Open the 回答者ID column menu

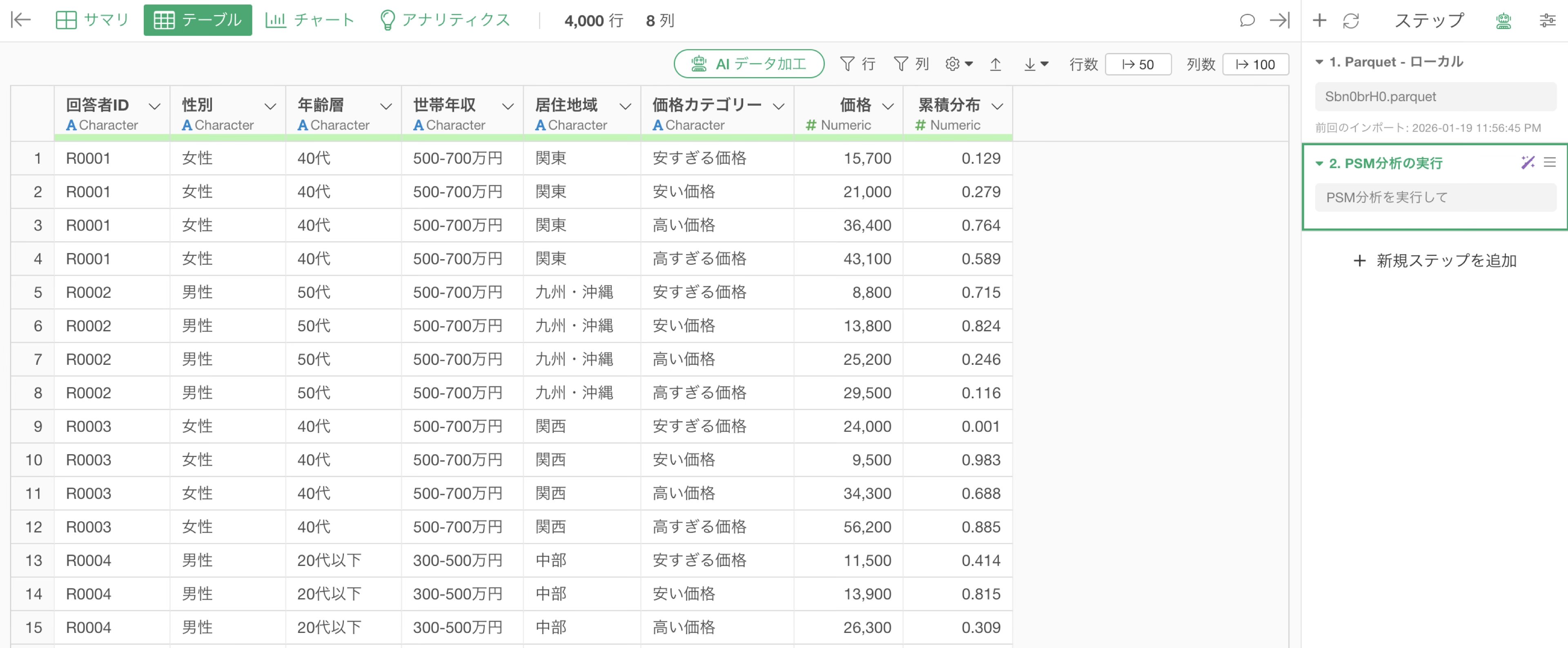(x=155, y=107)
